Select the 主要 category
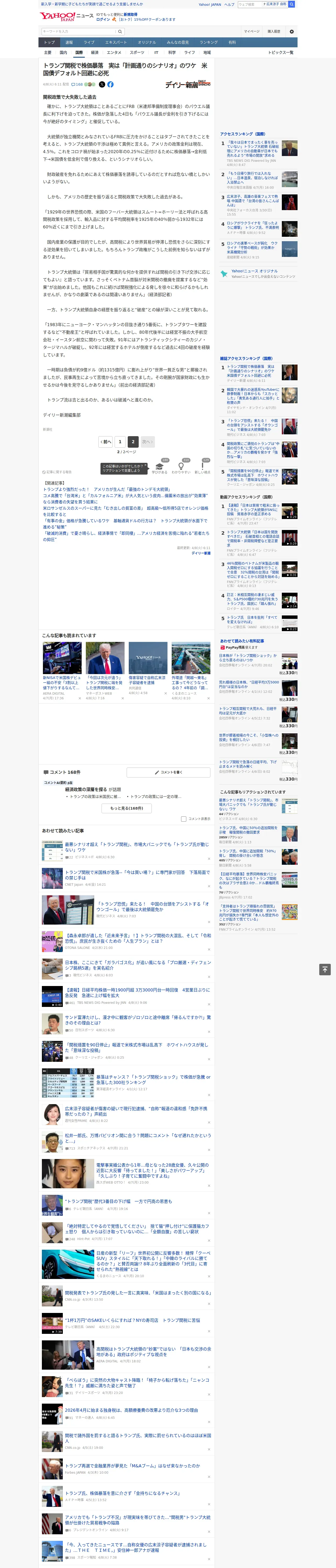 point(48,52)
